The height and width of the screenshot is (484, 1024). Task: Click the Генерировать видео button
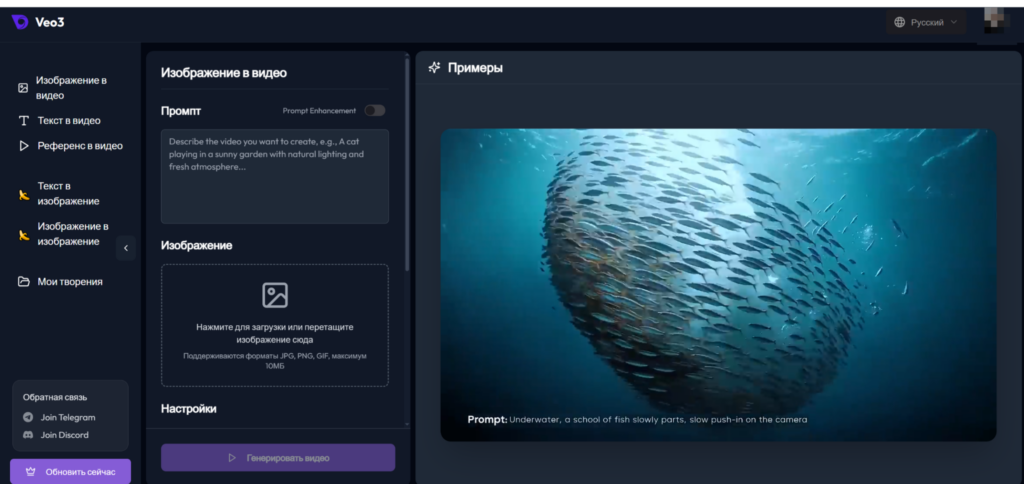(x=278, y=458)
